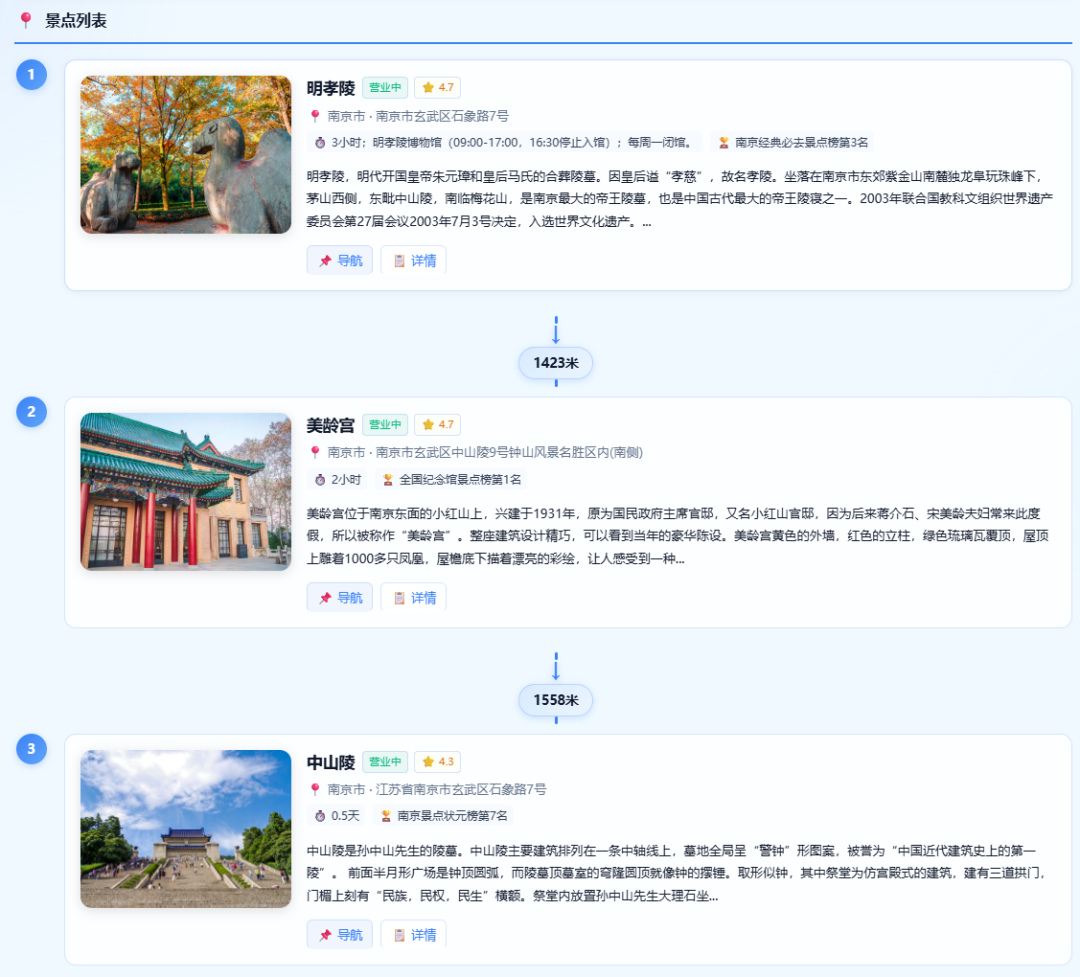Start navigation to 美龄宫

(340, 598)
